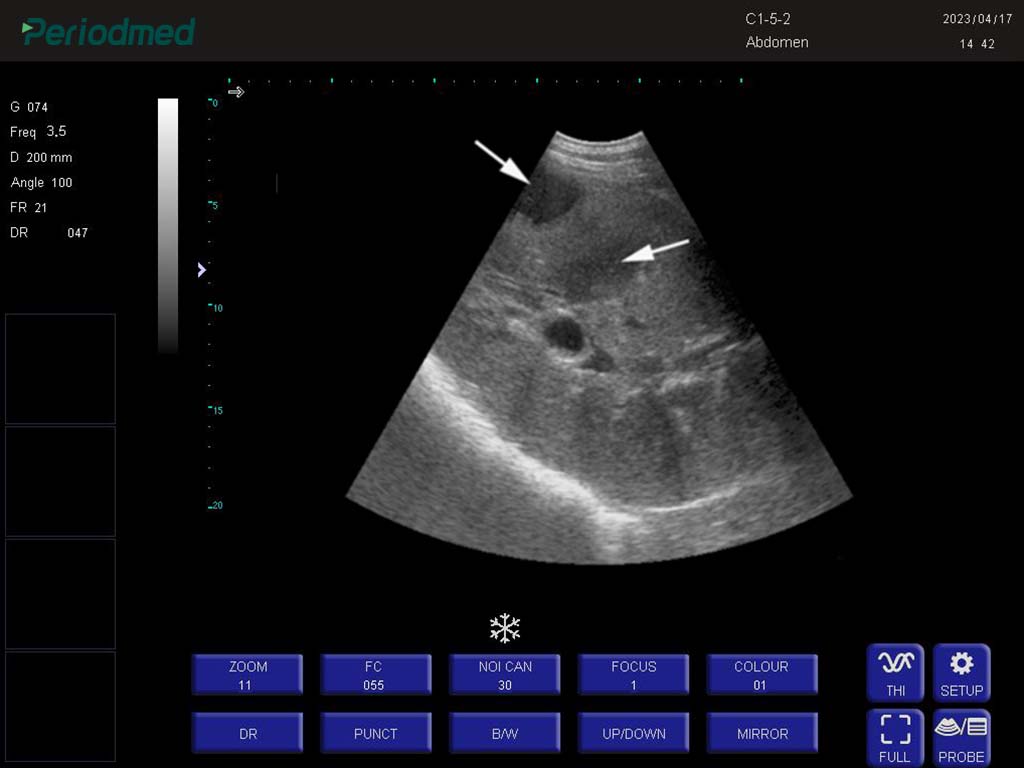
Task: Select the first empty thumbnail slot
Action: tap(60, 369)
